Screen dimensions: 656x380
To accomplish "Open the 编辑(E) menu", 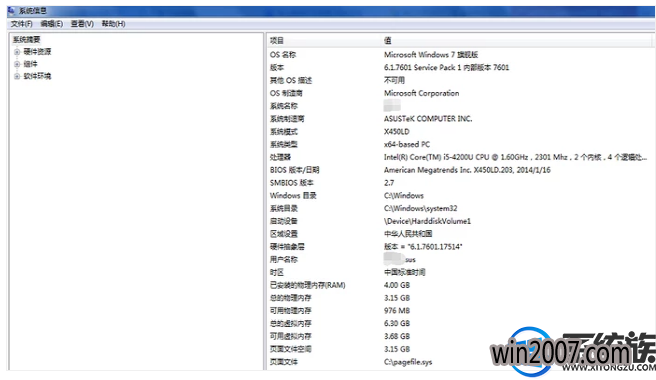I will [x=51, y=24].
